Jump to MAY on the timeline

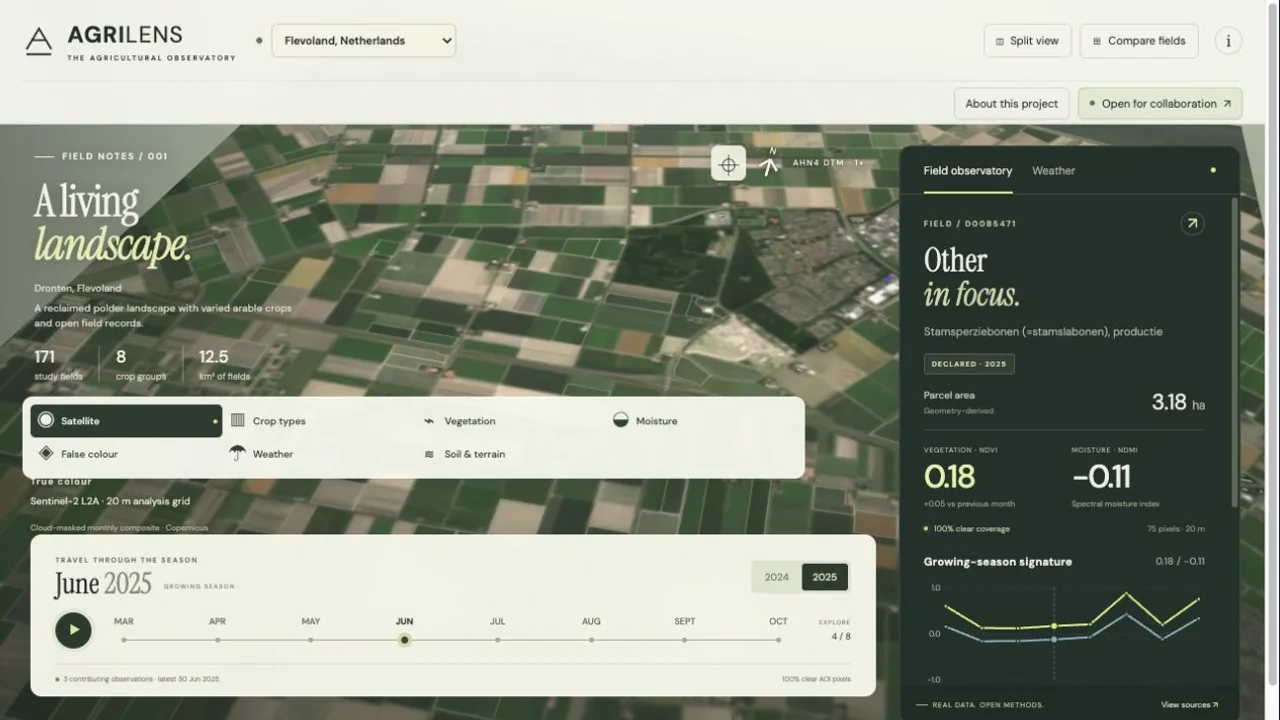[311, 630]
